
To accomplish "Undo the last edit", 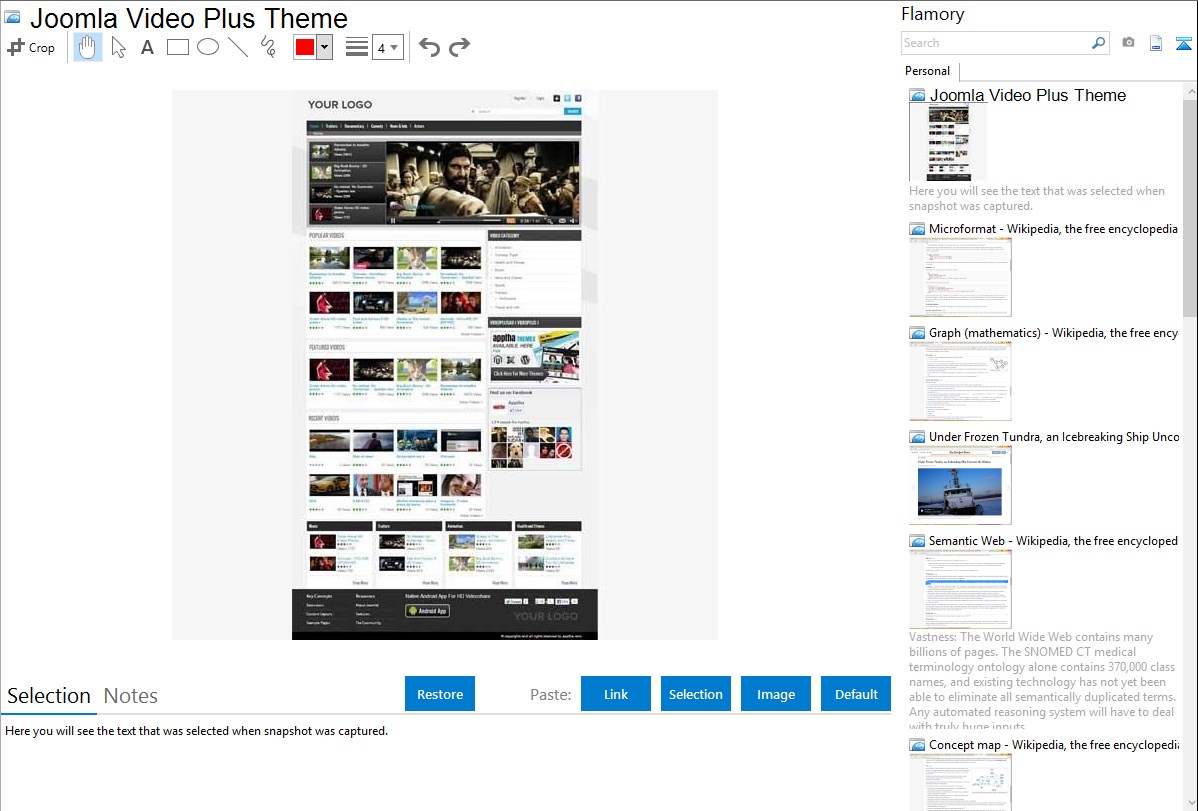I will click(429, 47).
